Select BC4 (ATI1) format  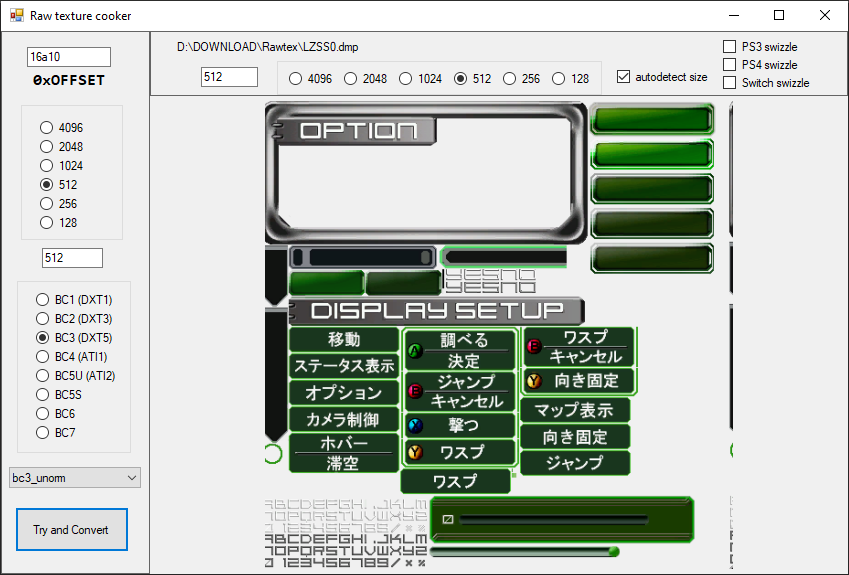coord(43,357)
